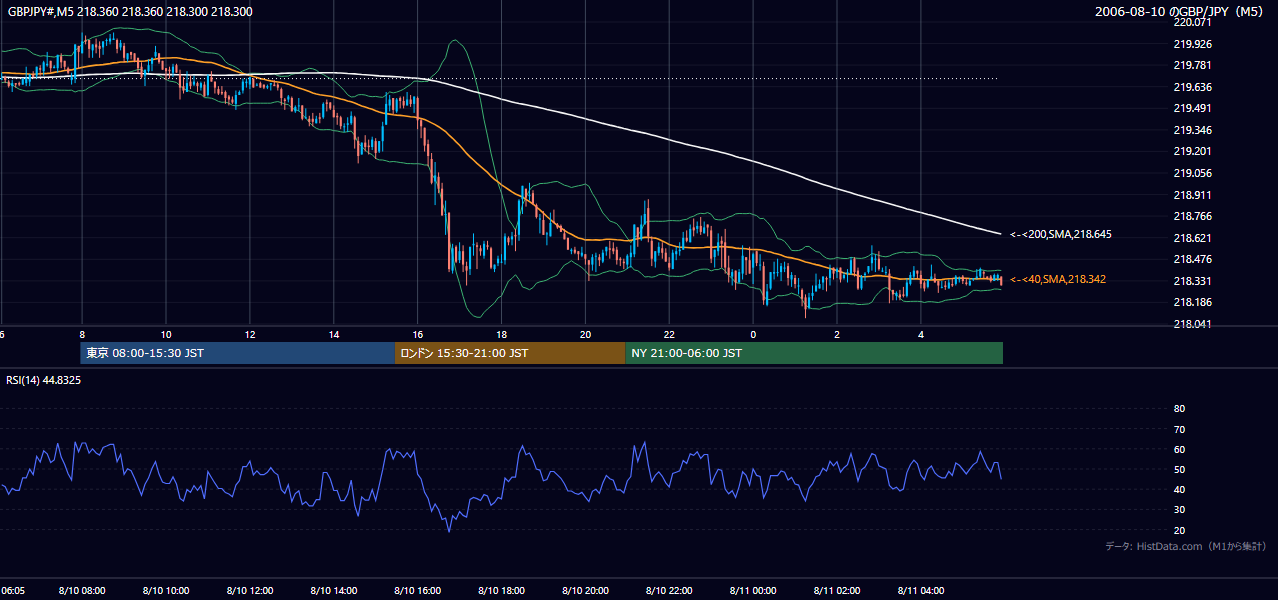Screen dimensions: 1278x600
Task: Click the 8/11 02:00 time label
Action: [x=839, y=590]
